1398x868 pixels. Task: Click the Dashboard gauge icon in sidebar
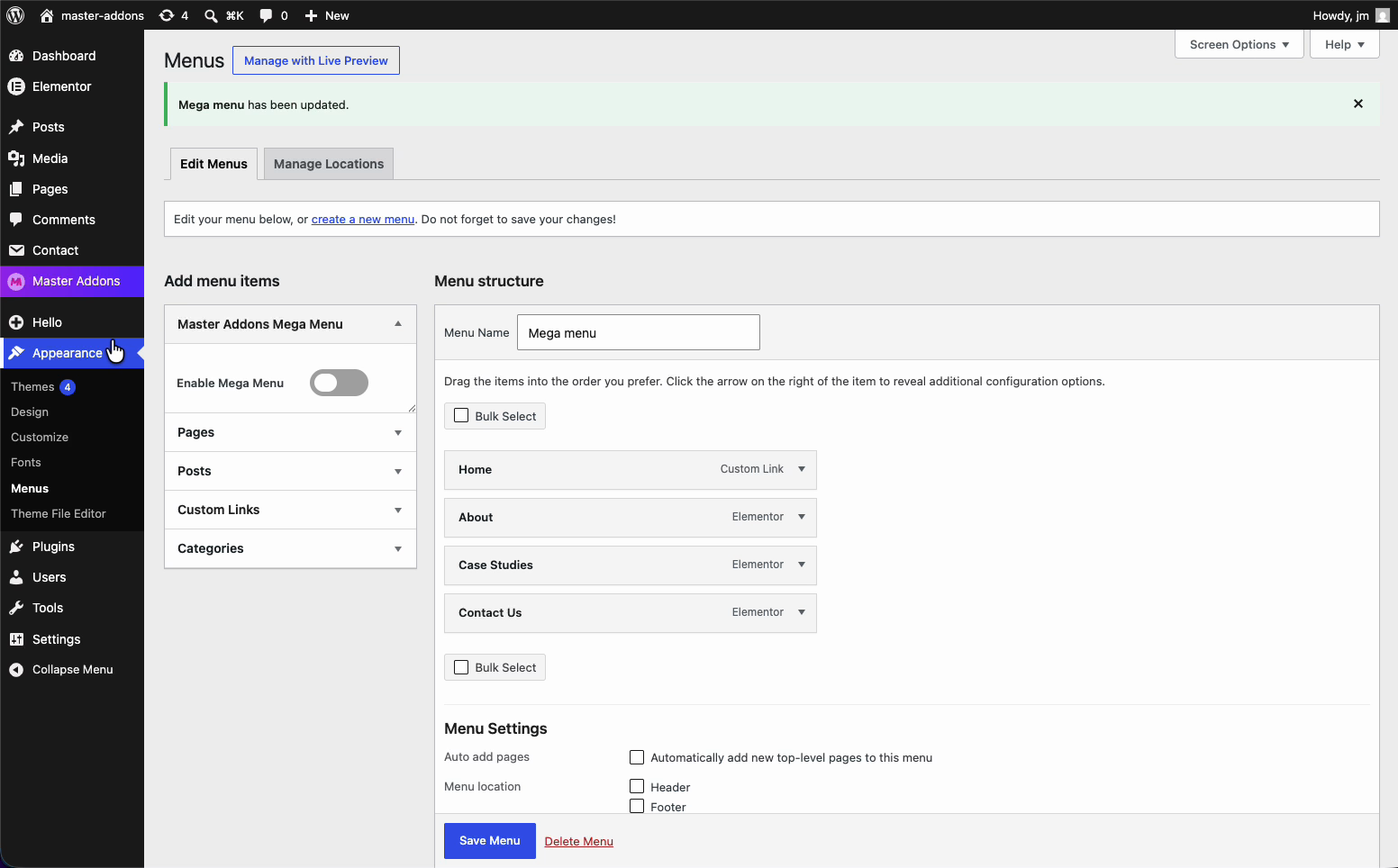point(16,56)
